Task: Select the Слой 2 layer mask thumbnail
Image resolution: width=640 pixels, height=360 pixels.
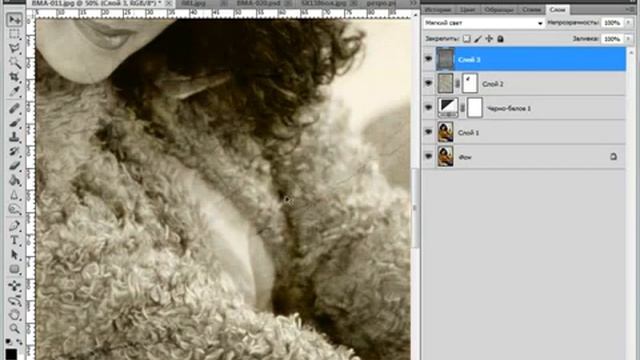Action: pyautogui.click(x=470, y=83)
